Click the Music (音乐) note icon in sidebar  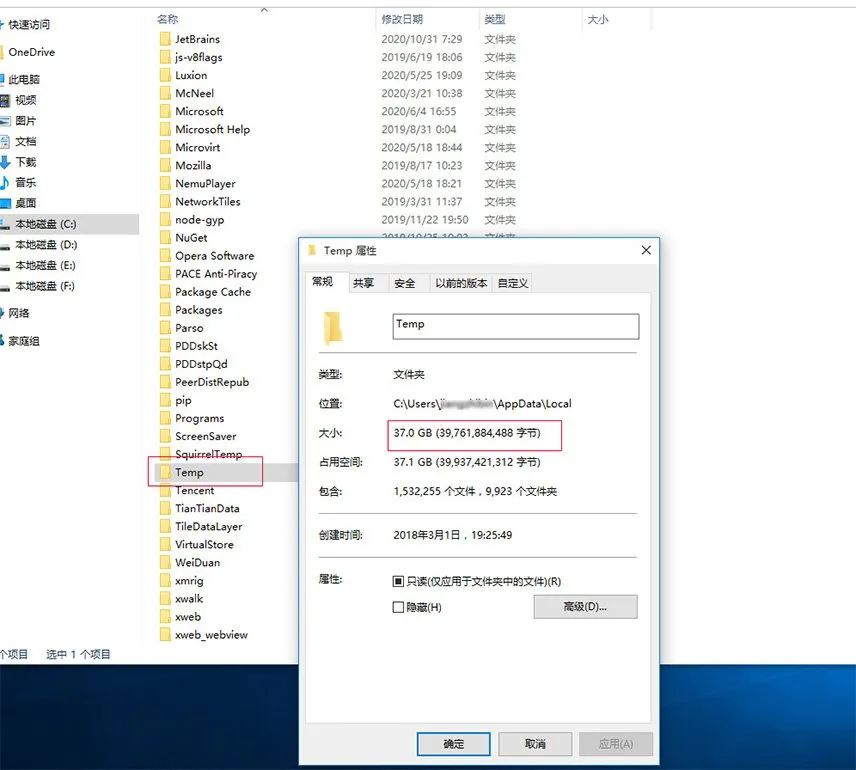5,182
